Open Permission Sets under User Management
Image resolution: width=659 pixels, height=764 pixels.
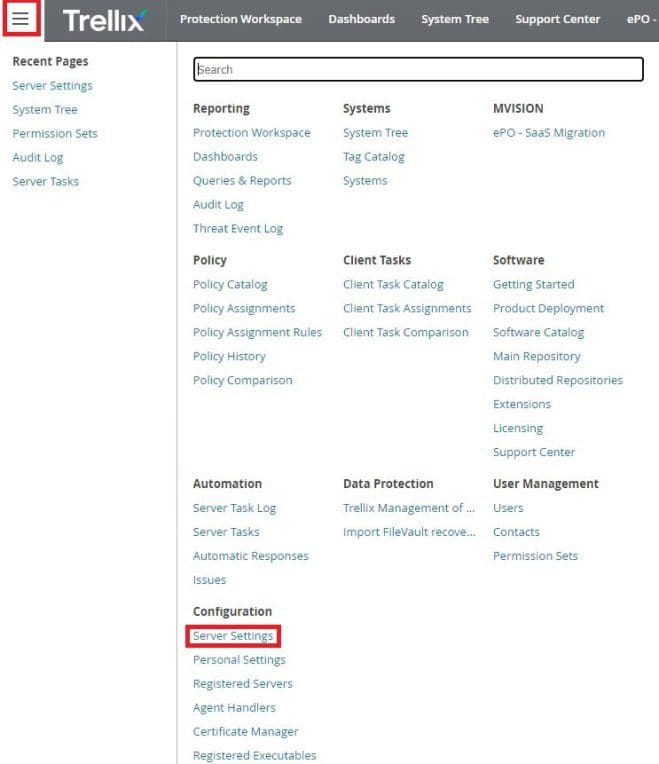point(535,556)
